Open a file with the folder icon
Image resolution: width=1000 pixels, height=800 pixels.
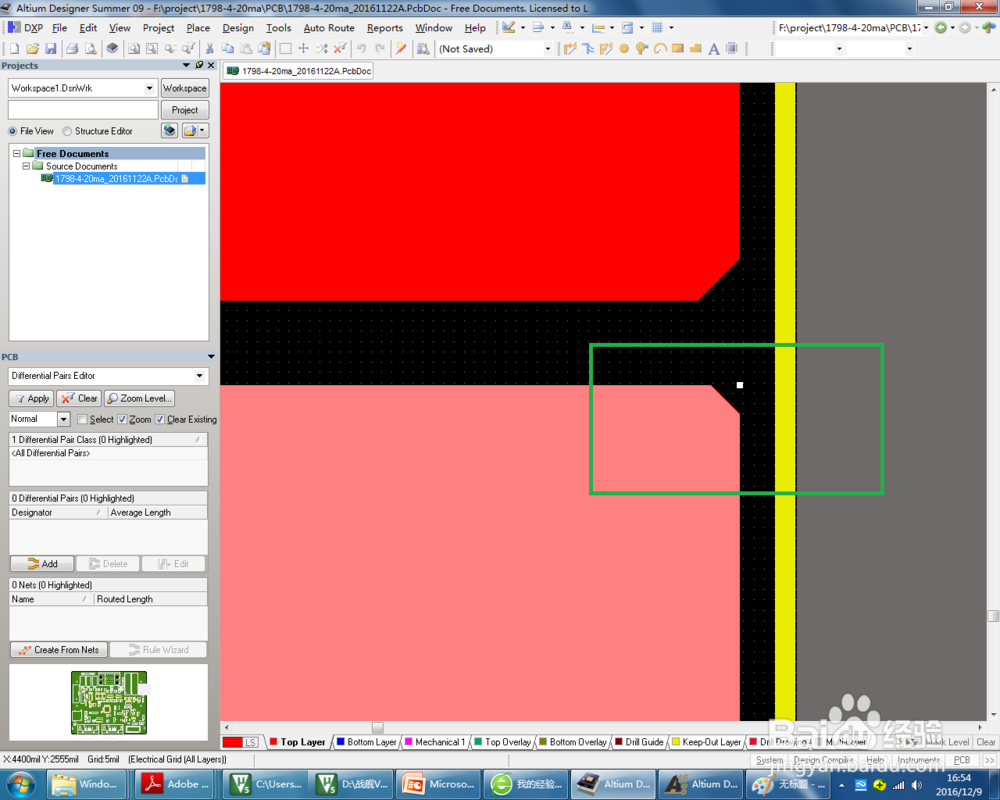[33, 48]
